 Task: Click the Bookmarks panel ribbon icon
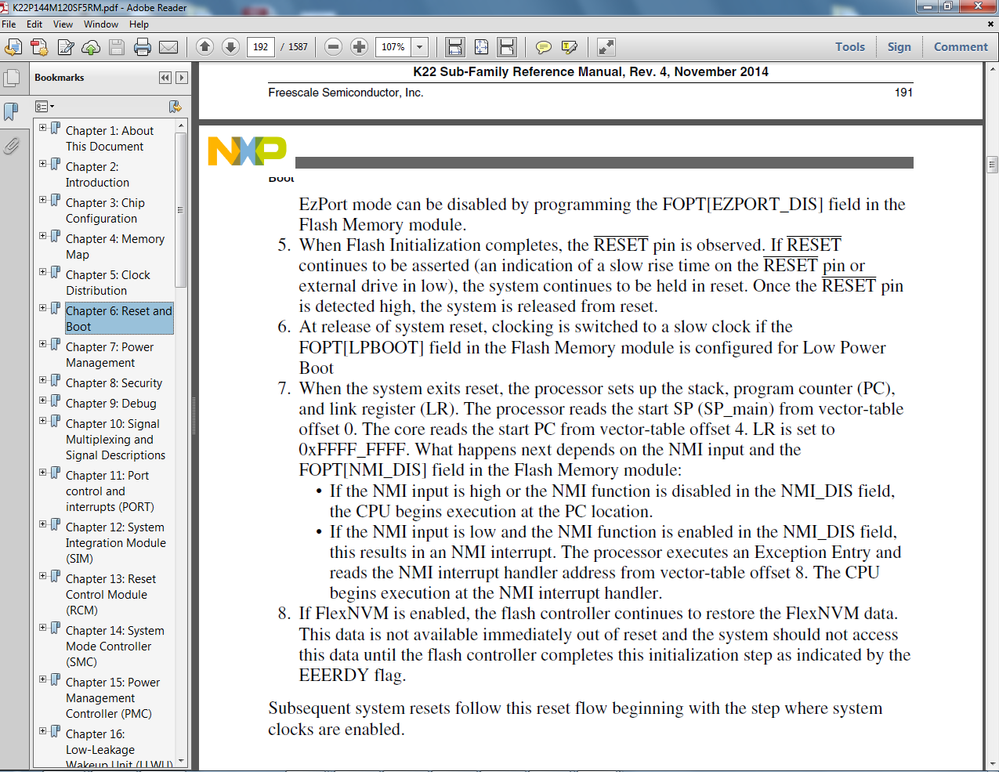11,111
